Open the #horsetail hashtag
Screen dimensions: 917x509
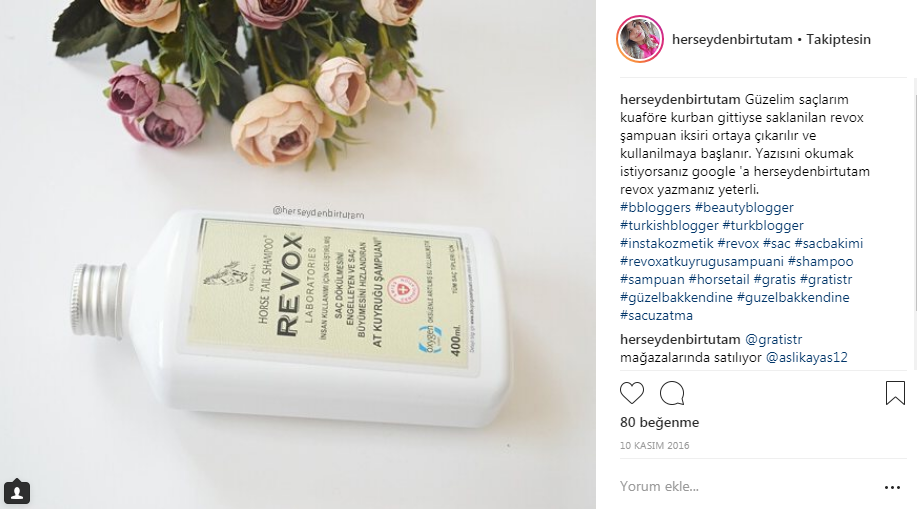click(x=719, y=280)
